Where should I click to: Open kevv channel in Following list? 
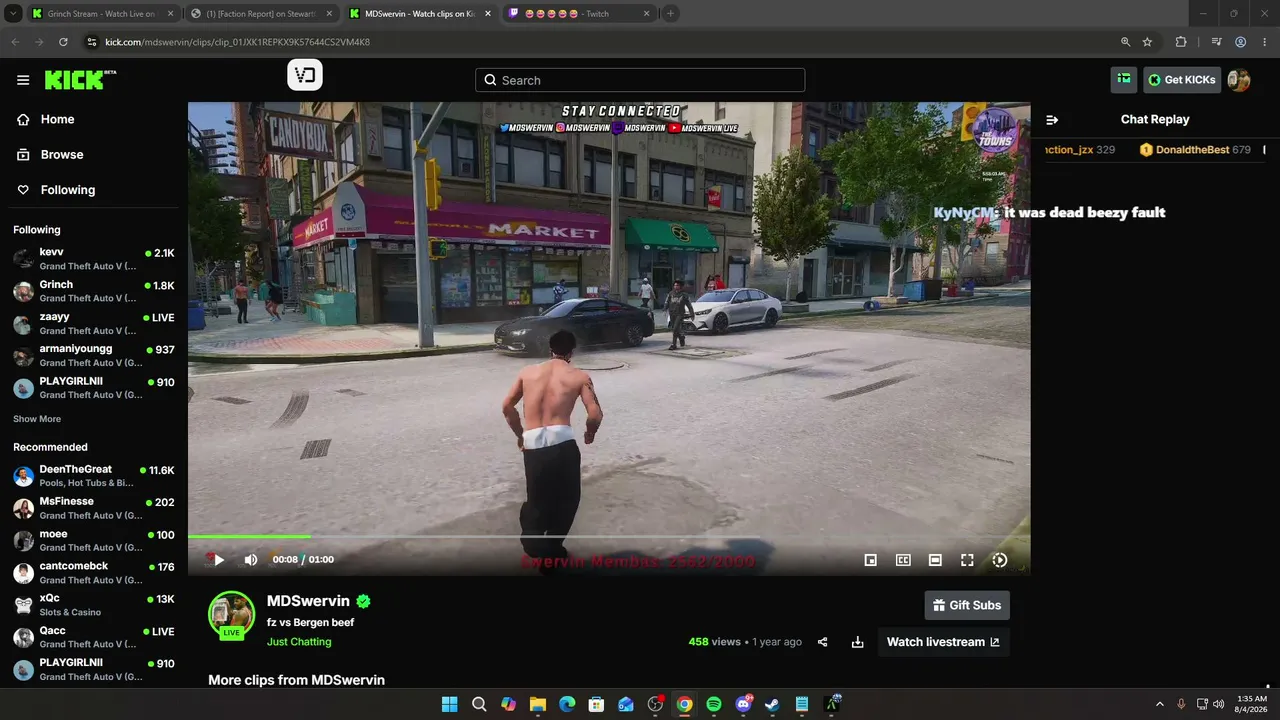(x=94, y=259)
